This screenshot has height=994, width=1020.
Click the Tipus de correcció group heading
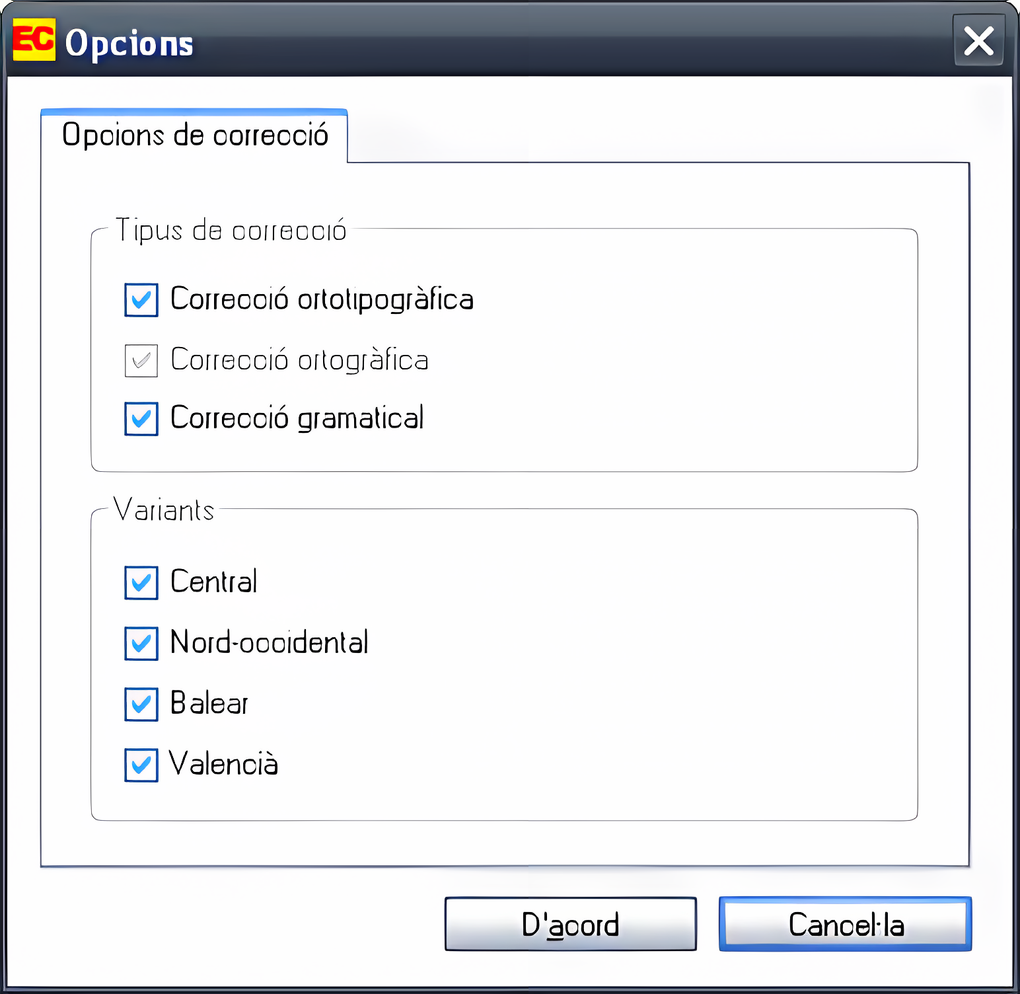[x=232, y=230]
